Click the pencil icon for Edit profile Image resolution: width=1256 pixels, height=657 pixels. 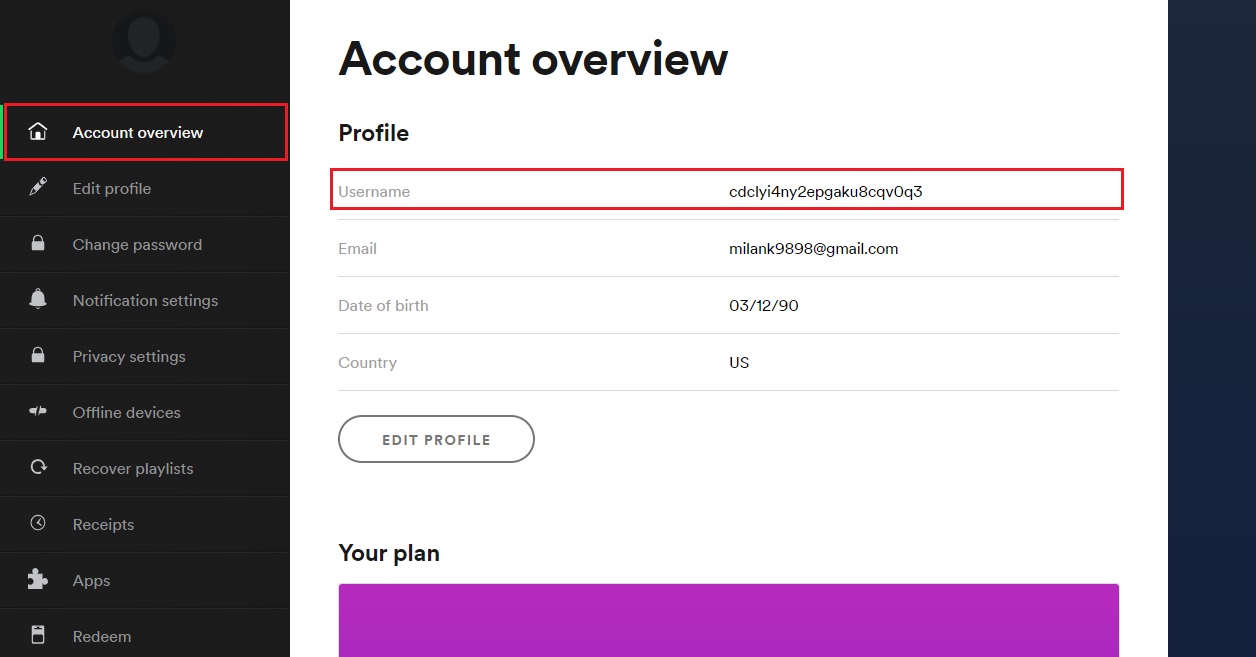(x=38, y=188)
